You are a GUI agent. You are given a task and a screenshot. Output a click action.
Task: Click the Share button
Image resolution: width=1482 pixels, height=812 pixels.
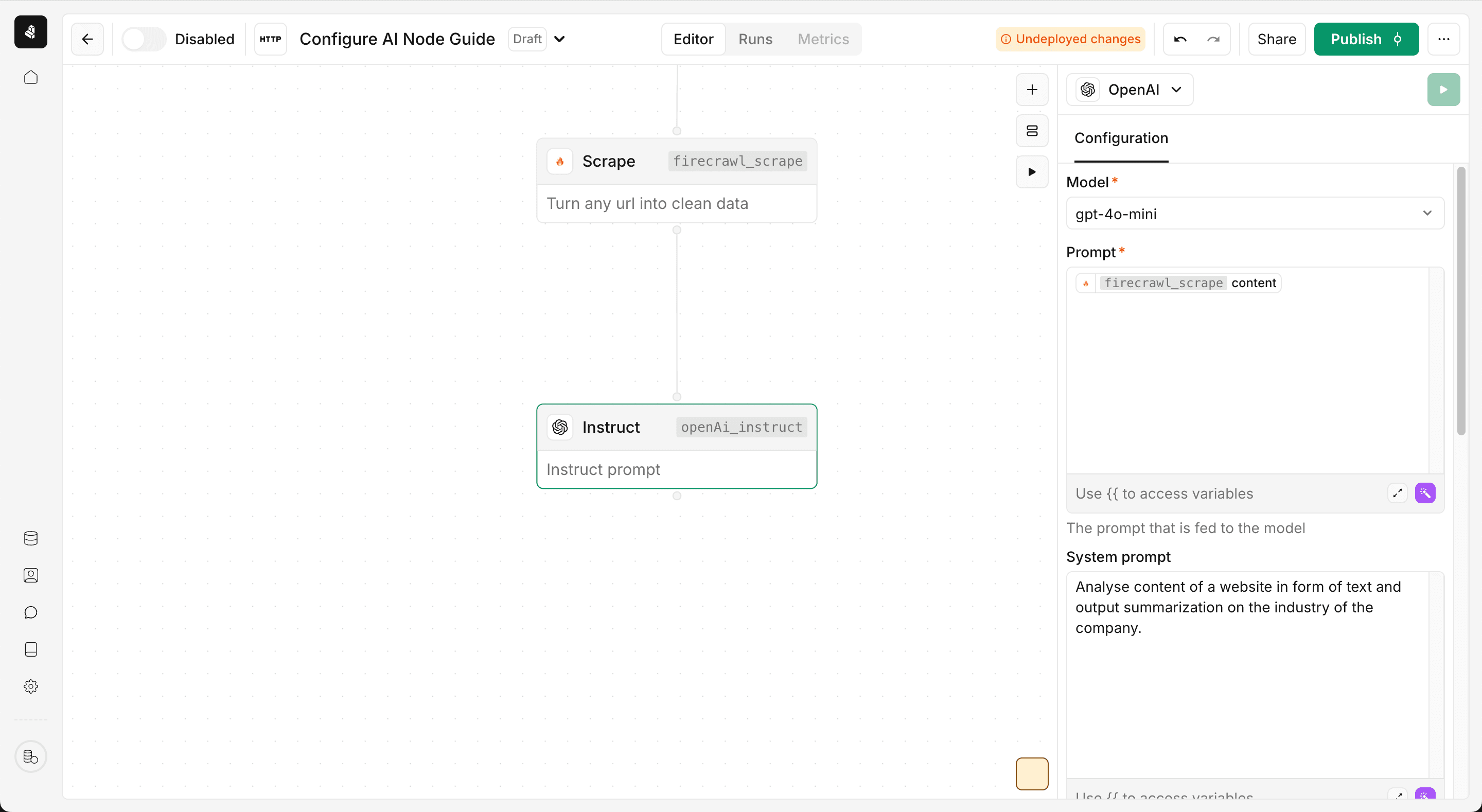(1276, 39)
